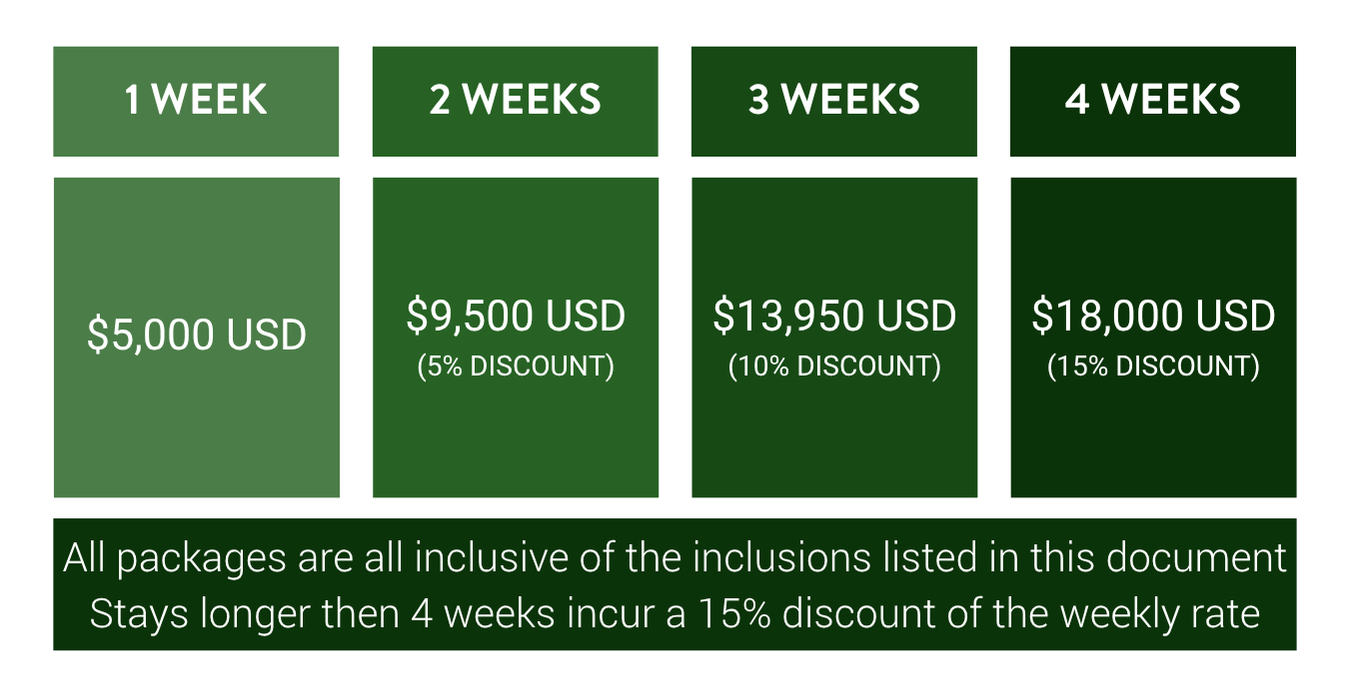Pick the $9,500 USD price
This screenshot has height=697, width=1350.
click(x=515, y=316)
